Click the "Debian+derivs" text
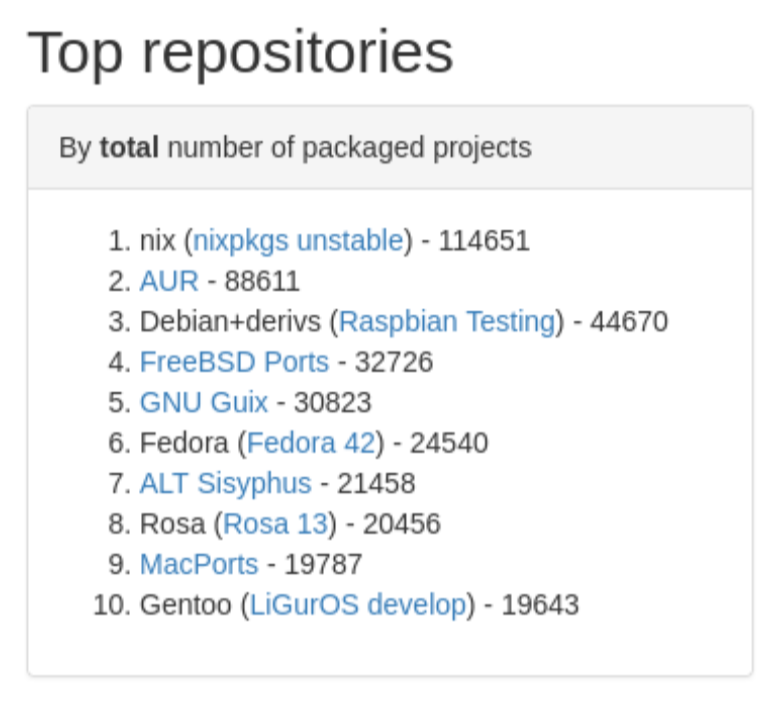 230,322
